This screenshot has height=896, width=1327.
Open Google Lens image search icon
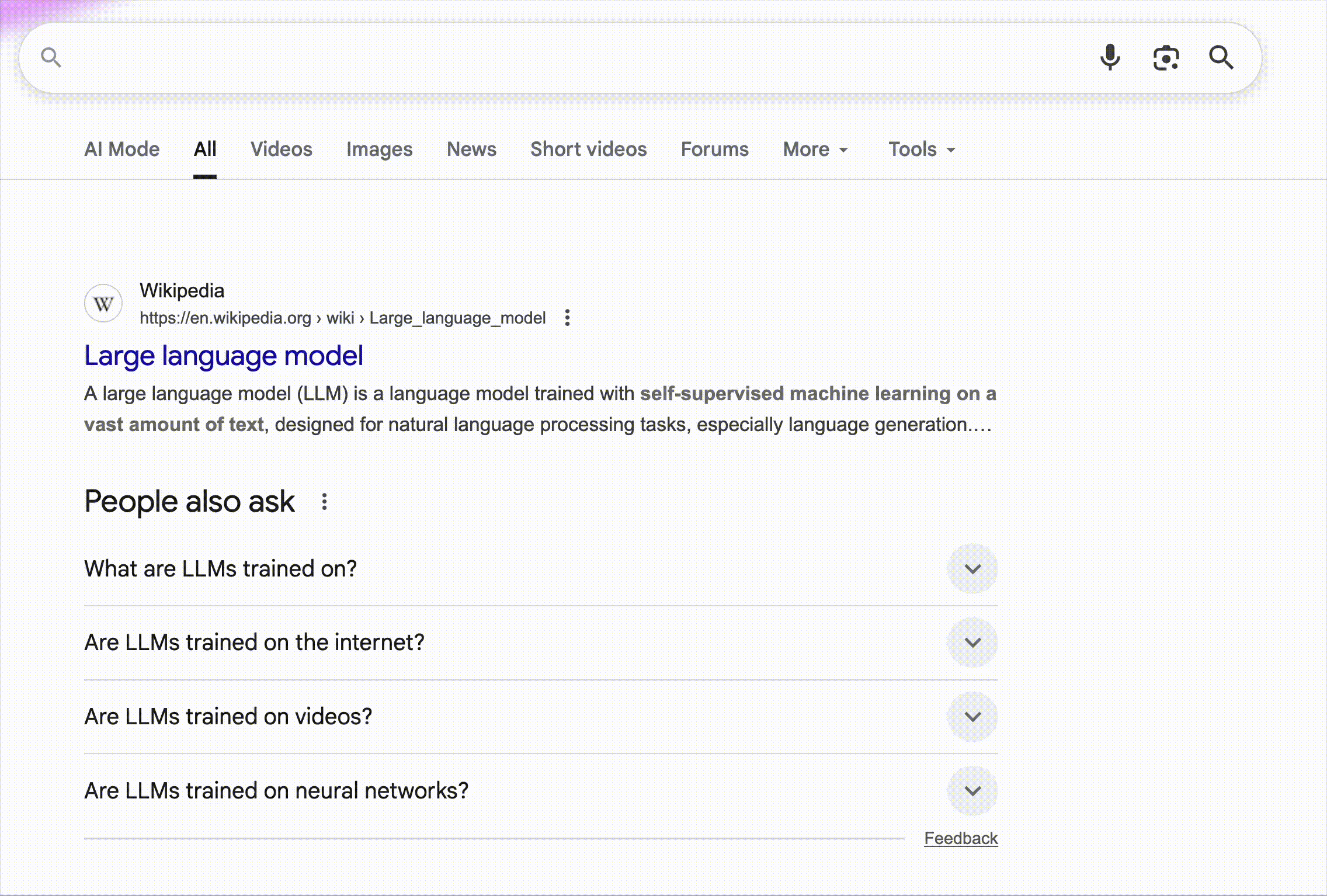coord(1166,58)
